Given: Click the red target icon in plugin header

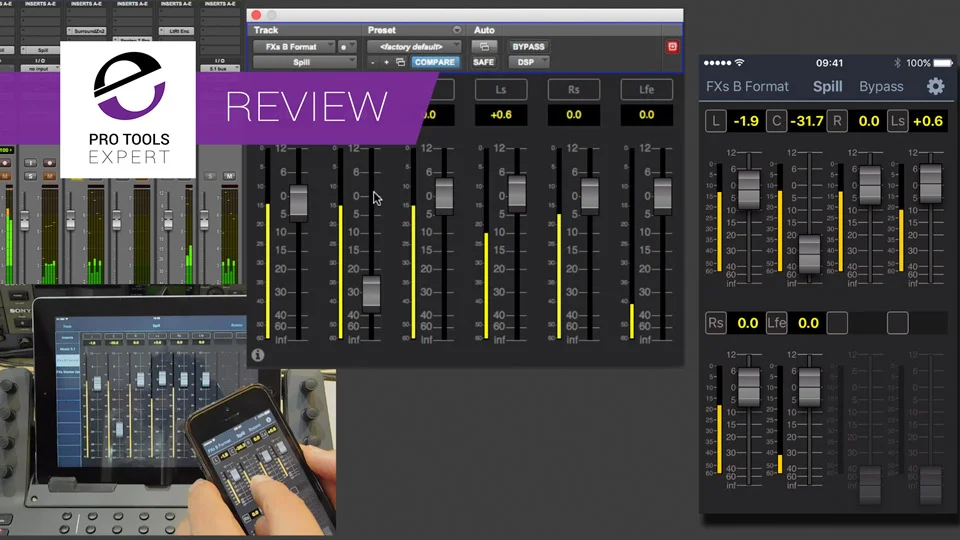Looking at the screenshot, I should tap(672, 47).
